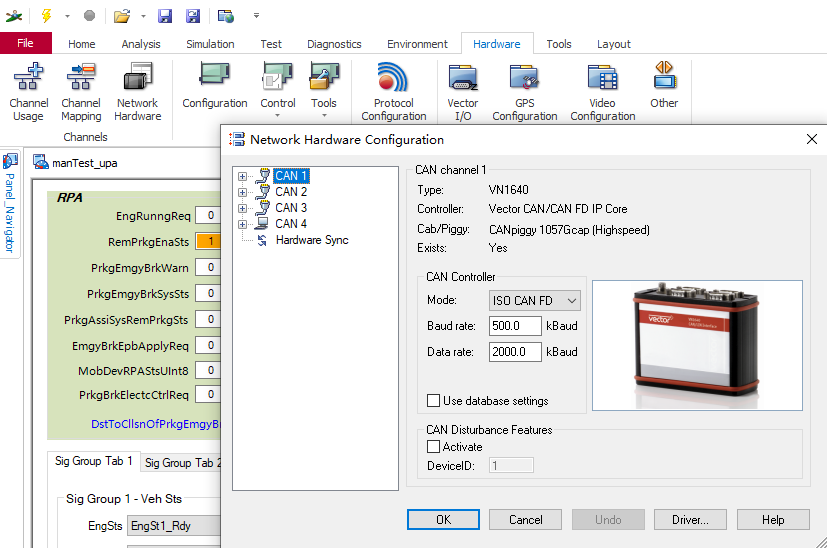Select Sig Group Tab 2

coord(183,463)
